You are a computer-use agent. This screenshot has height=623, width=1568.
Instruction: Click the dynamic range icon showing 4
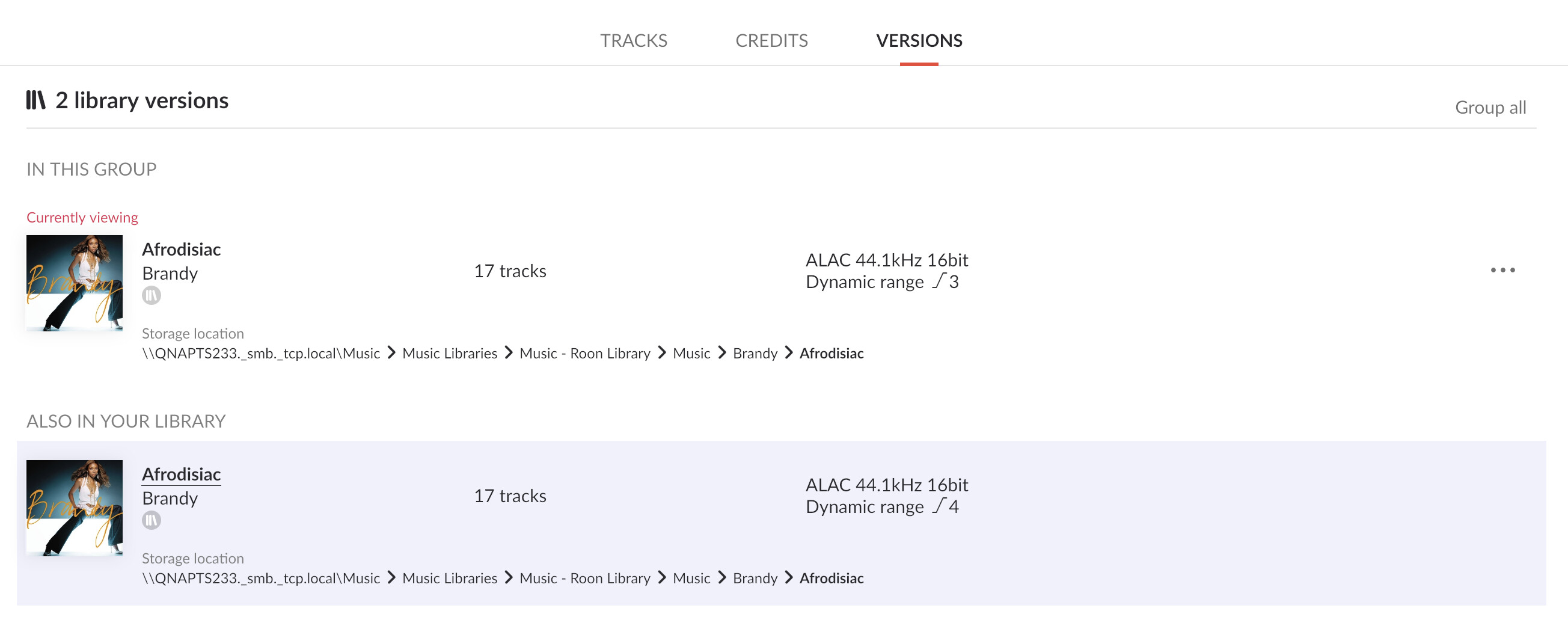click(x=939, y=506)
